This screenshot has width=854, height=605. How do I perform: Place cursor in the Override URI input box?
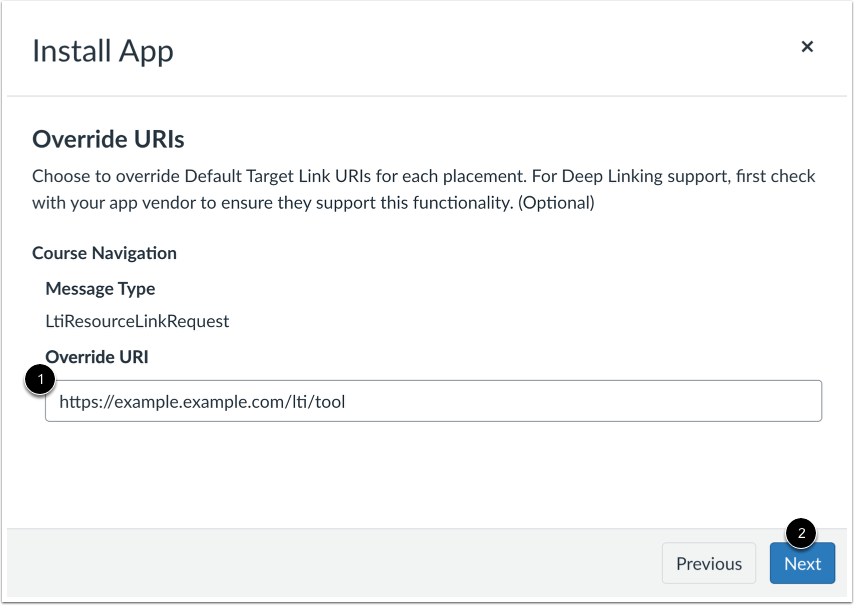(435, 400)
